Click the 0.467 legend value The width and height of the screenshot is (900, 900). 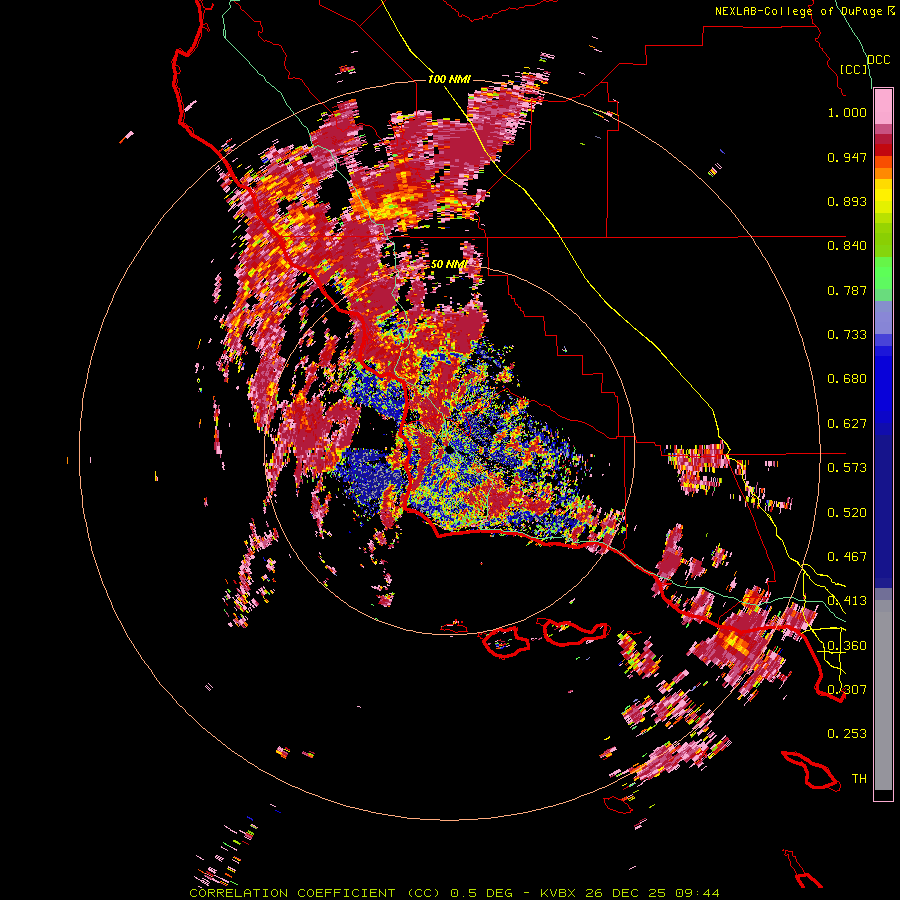pos(847,557)
